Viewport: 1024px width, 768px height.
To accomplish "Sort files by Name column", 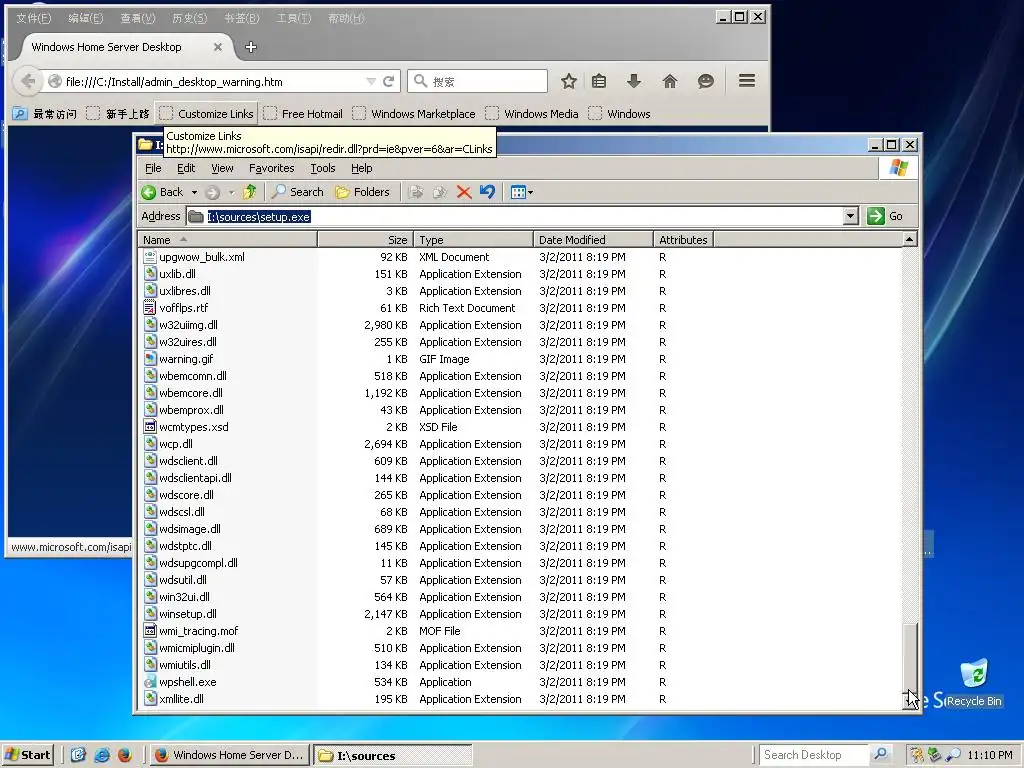I will 227,240.
